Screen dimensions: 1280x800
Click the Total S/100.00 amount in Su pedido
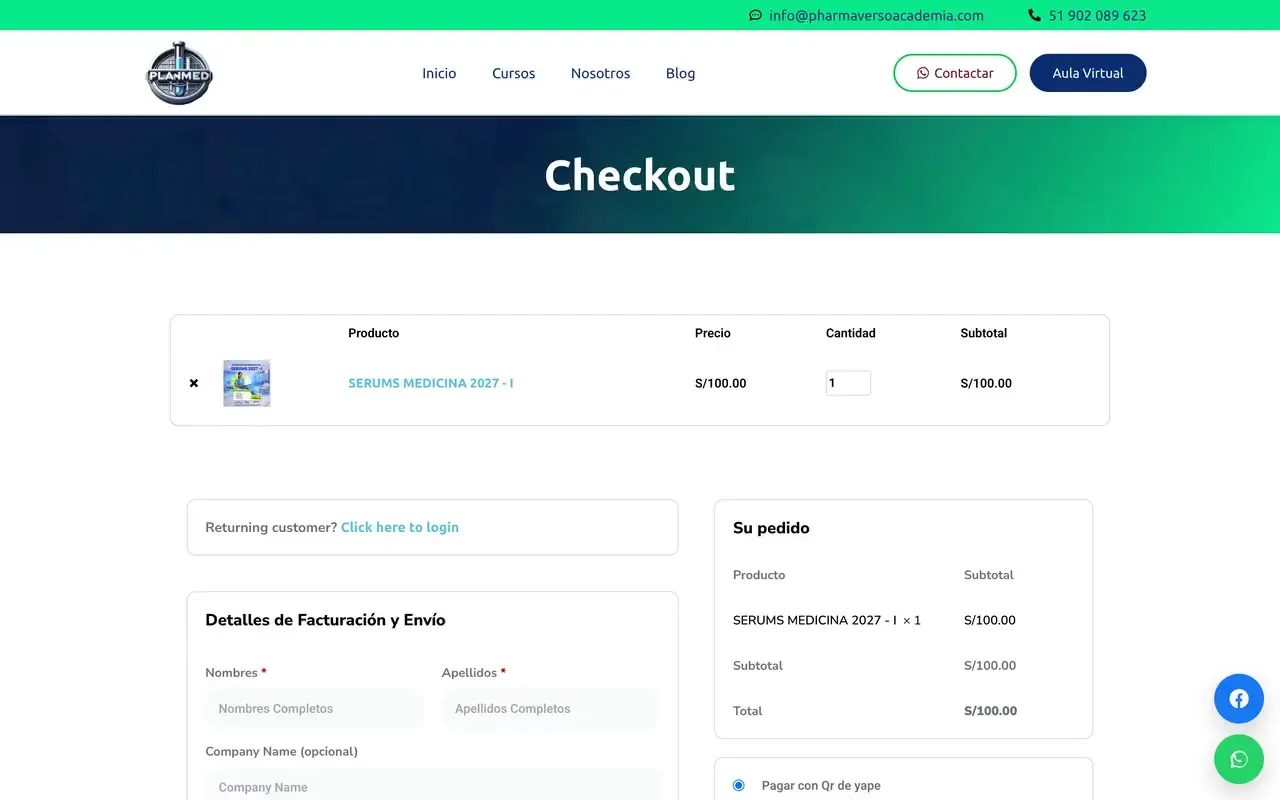click(990, 711)
